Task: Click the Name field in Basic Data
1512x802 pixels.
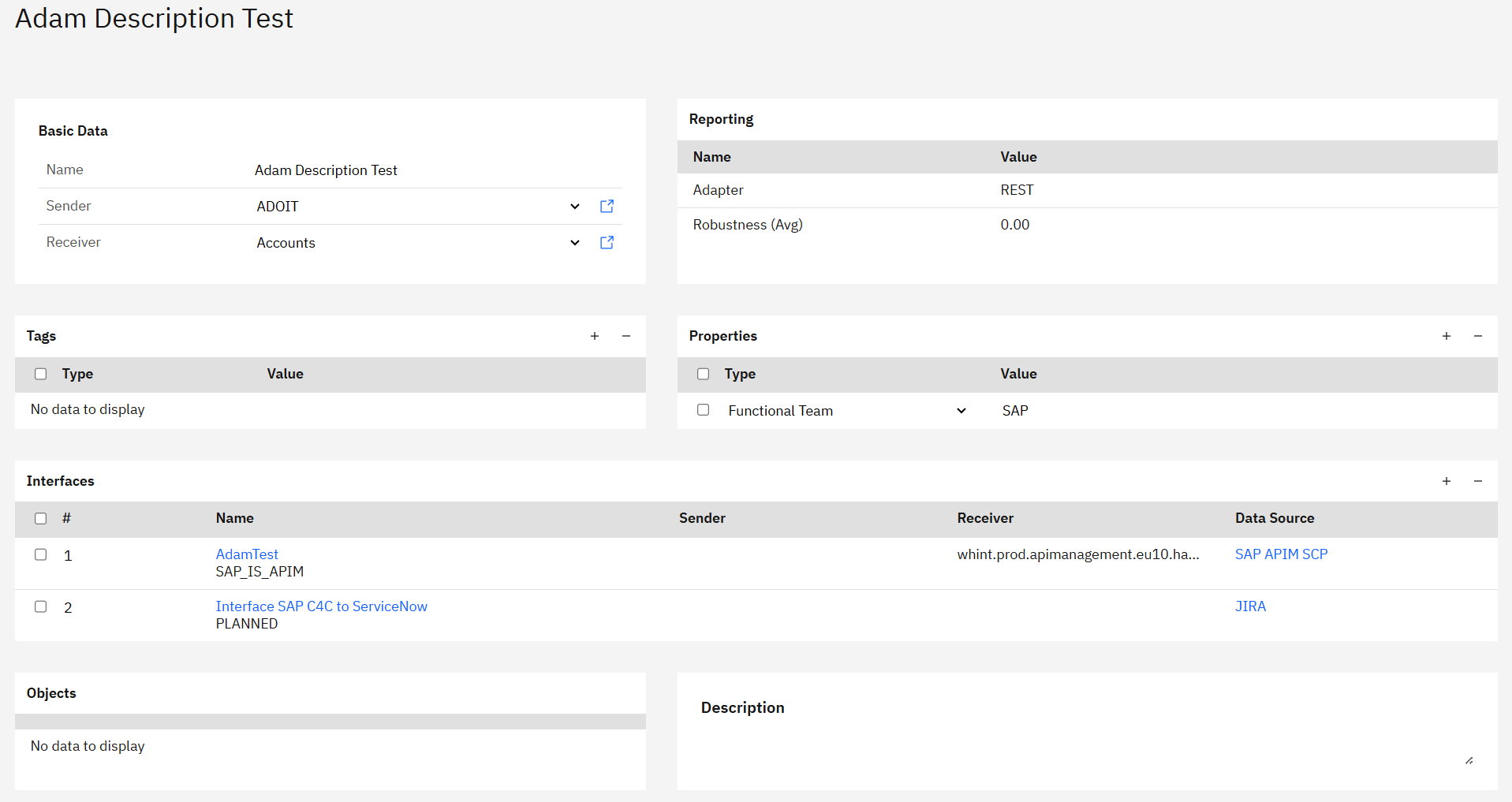Action: coord(326,170)
